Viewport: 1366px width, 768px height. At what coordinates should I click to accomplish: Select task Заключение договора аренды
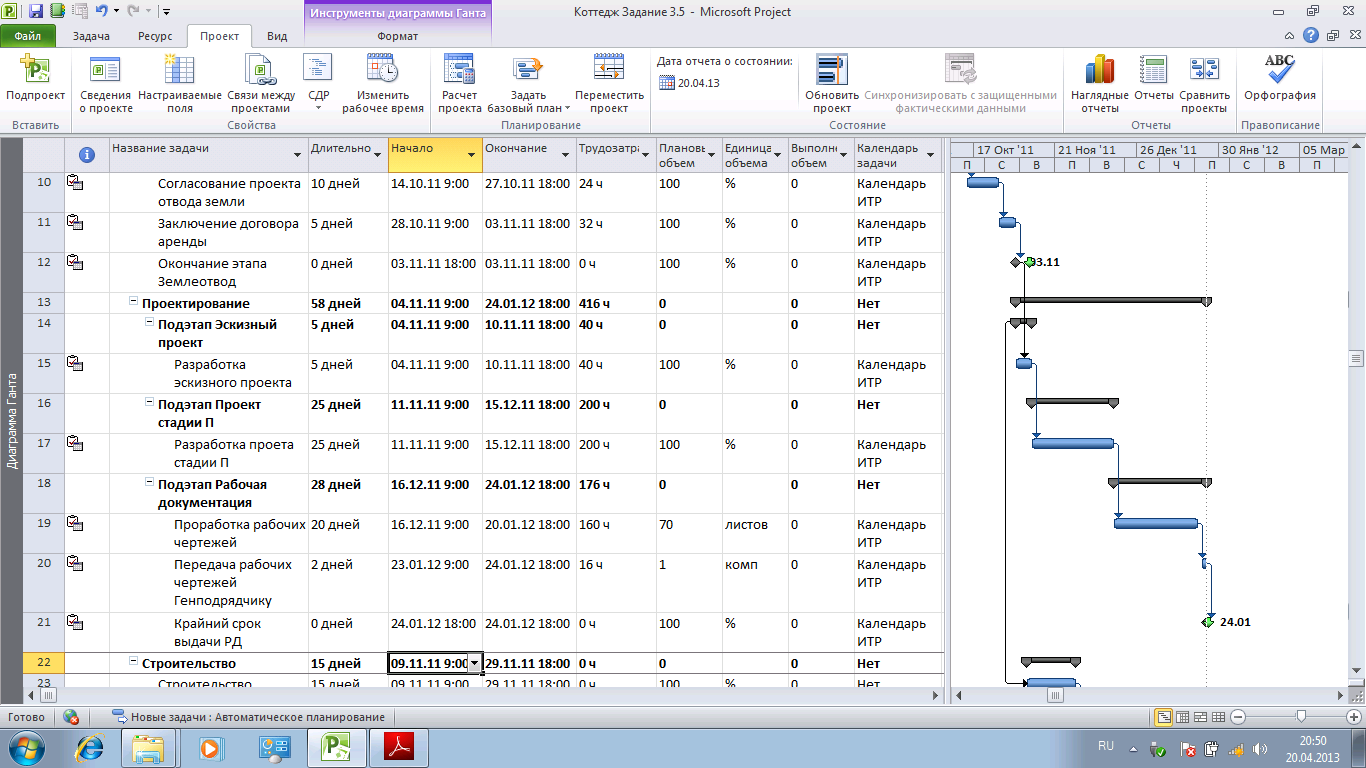(228, 233)
